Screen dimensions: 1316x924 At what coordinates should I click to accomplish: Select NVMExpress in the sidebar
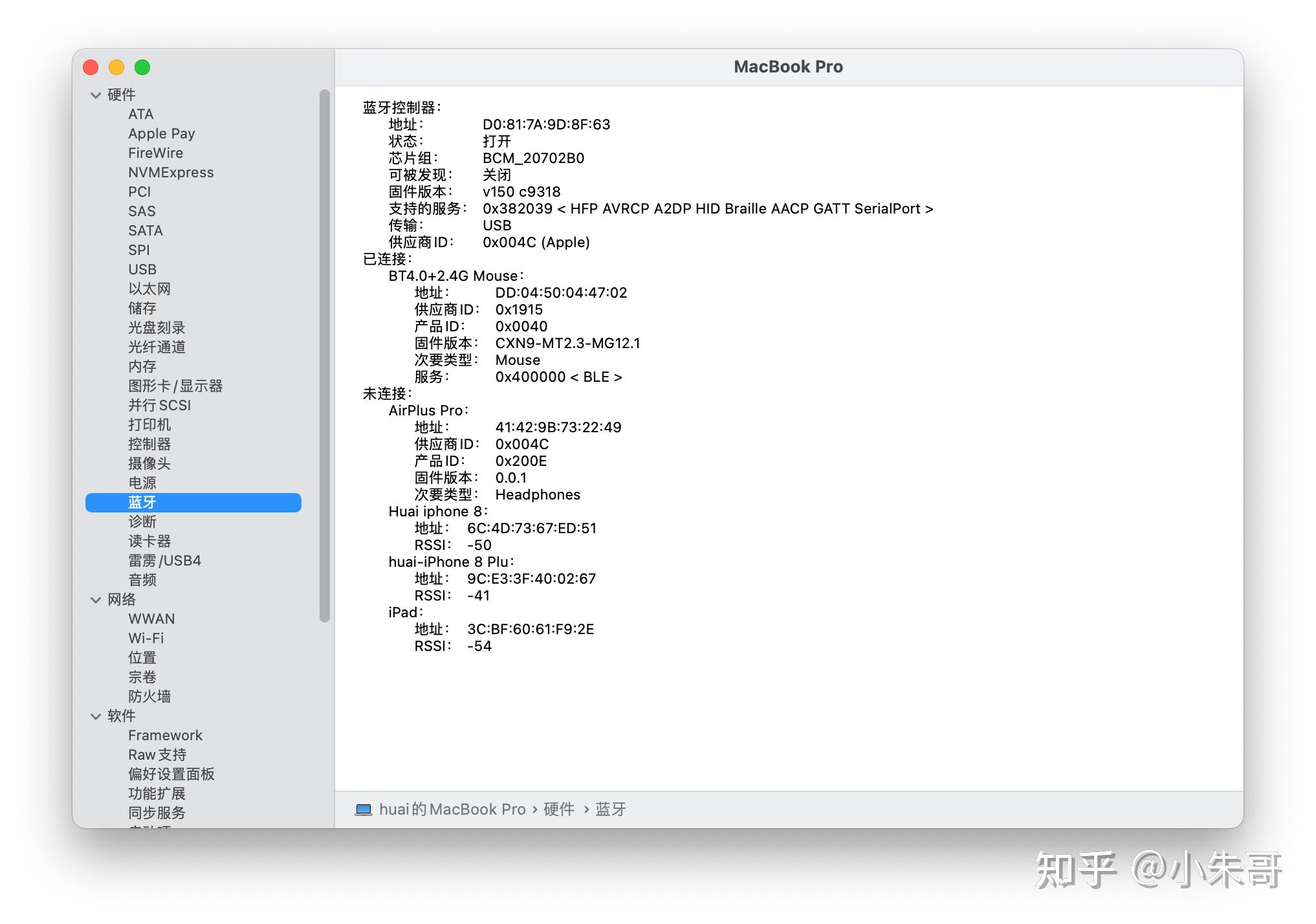coord(171,172)
